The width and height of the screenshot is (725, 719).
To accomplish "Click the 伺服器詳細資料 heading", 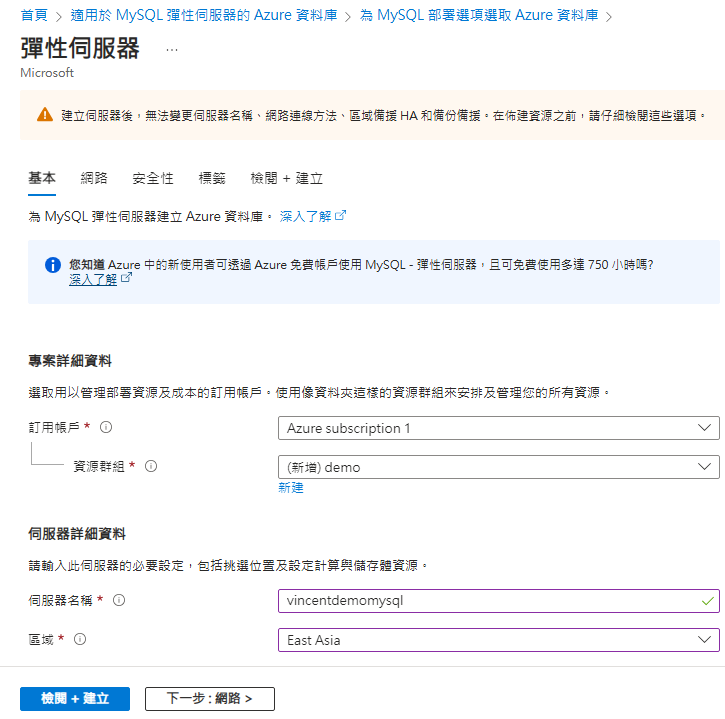I will click(77, 534).
